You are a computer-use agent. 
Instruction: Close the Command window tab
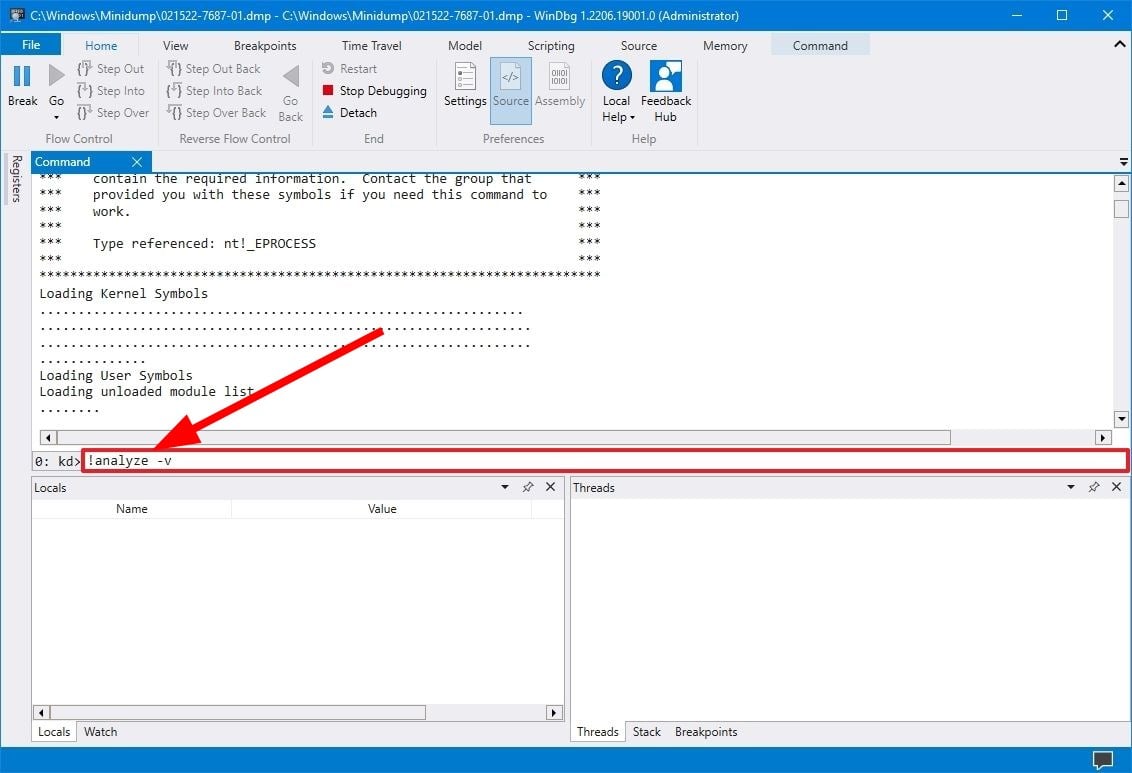(x=137, y=162)
